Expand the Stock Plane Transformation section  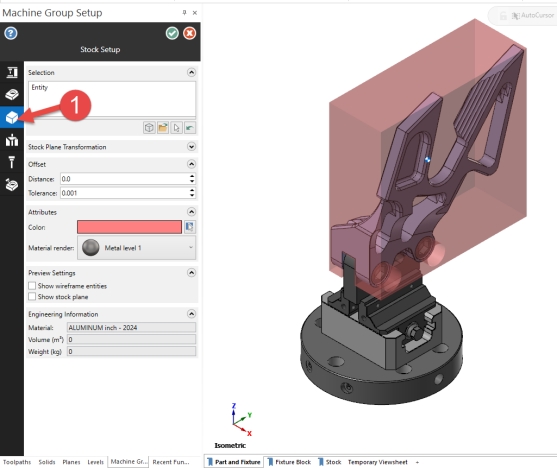[191, 147]
